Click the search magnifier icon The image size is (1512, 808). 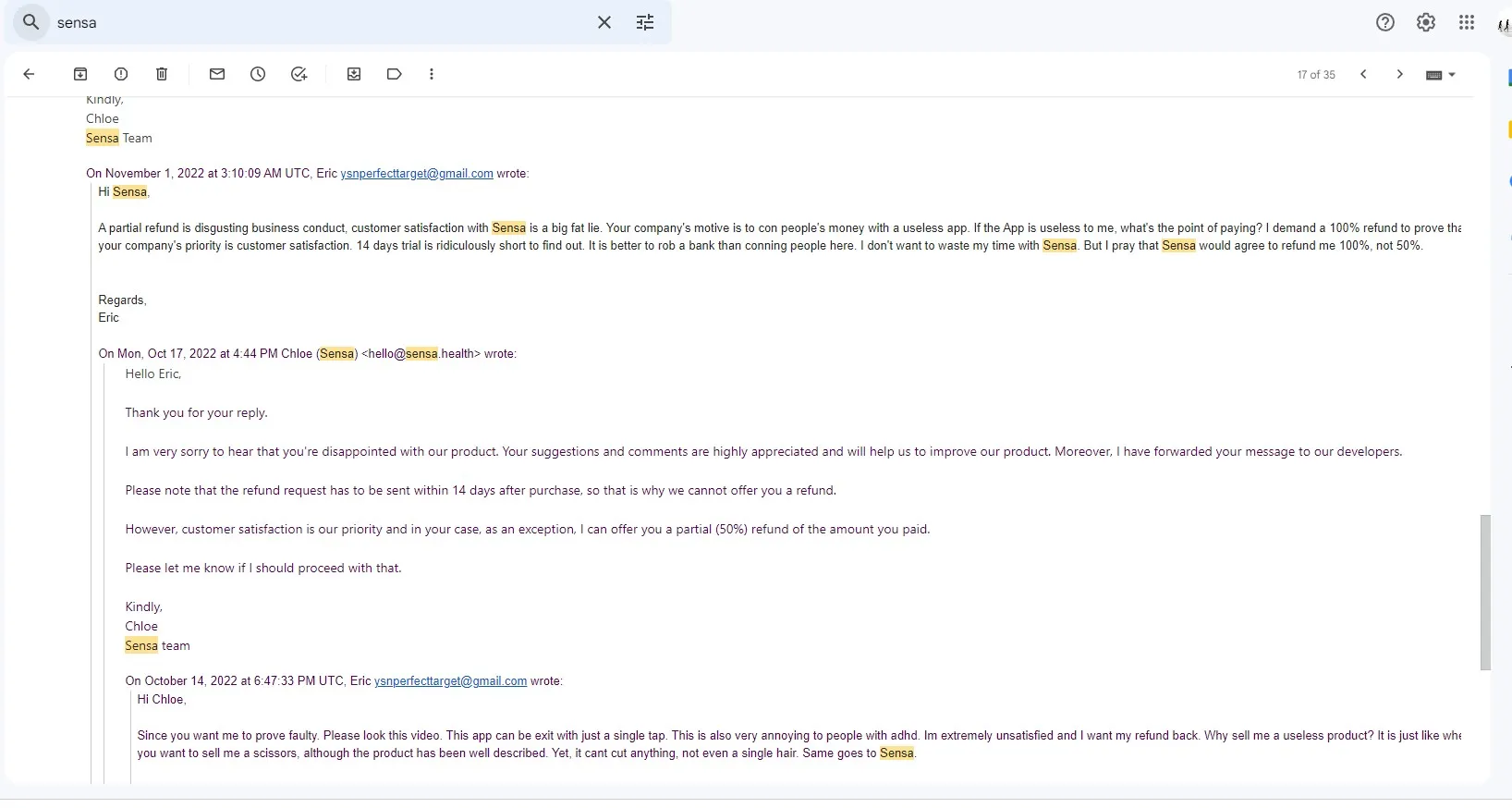point(31,22)
